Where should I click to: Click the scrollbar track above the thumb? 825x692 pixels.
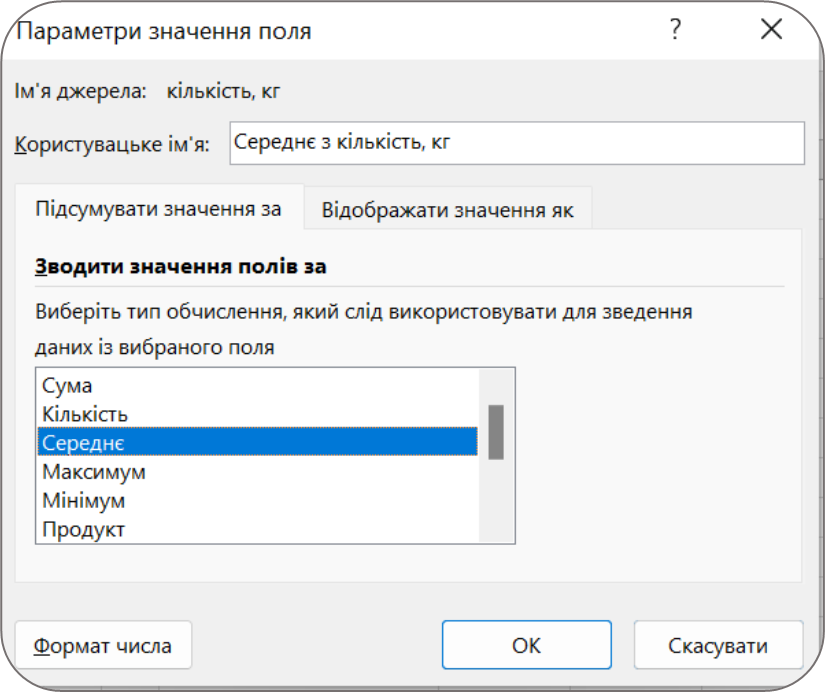(496, 385)
